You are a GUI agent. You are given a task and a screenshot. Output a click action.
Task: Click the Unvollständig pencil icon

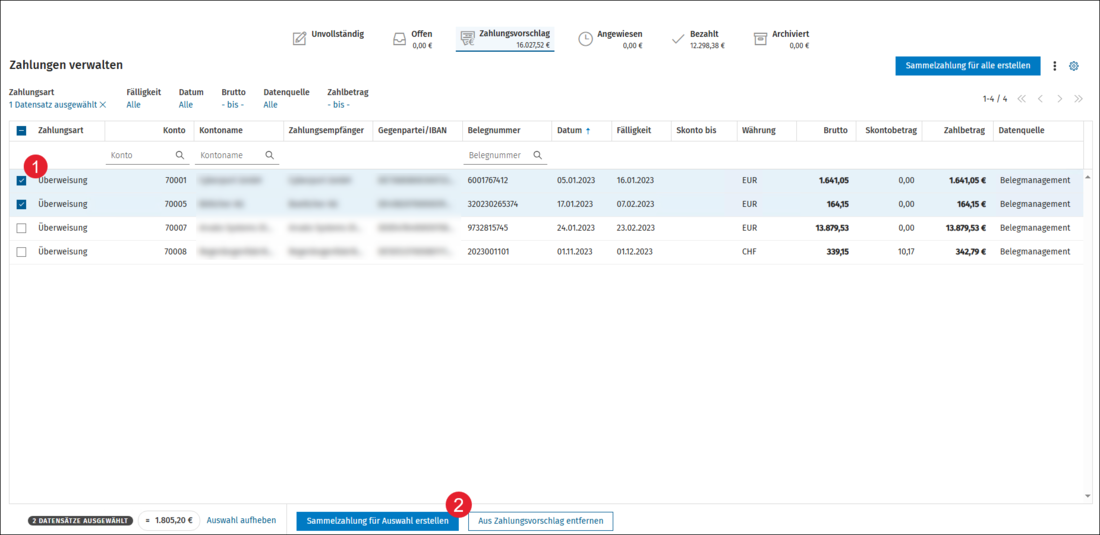[300, 39]
